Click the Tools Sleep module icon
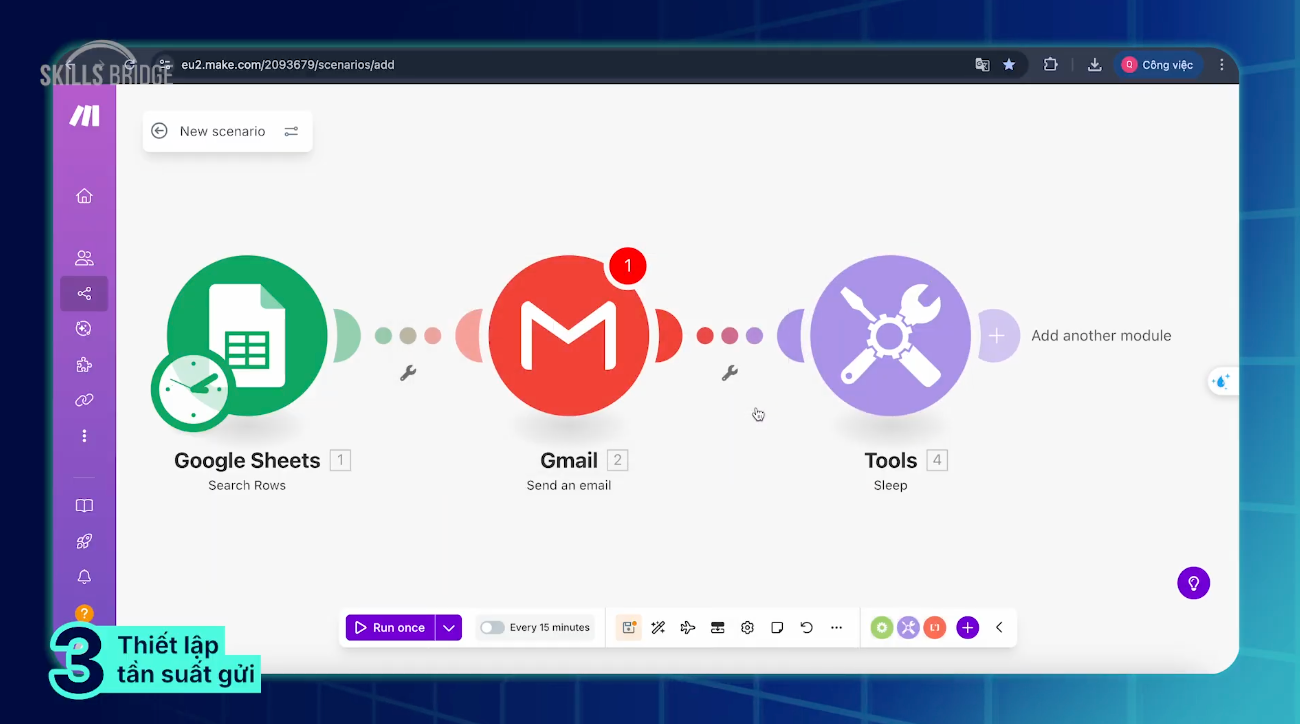 pyautogui.click(x=890, y=335)
